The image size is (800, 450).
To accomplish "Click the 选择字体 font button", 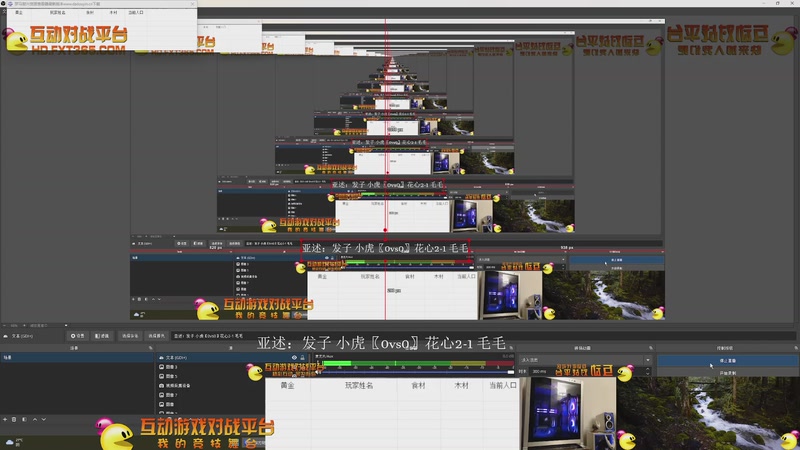I will tap(130, 336).
